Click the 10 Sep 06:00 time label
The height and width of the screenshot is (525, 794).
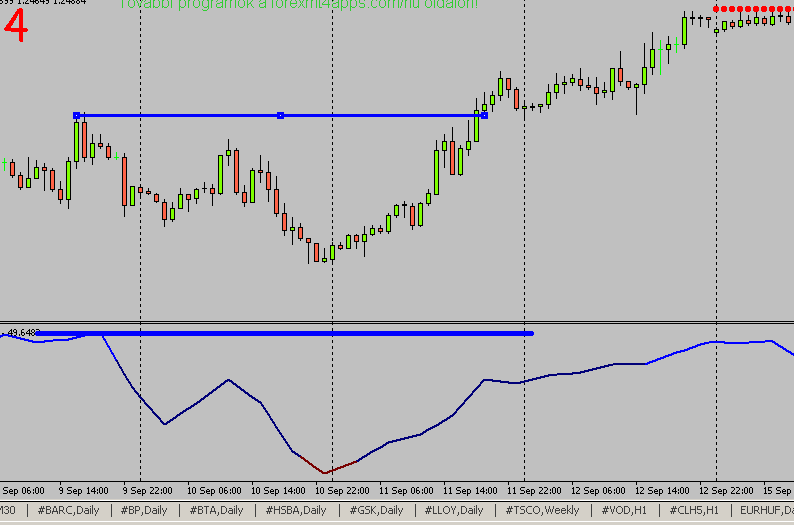pyautogui.click(x=214, y=491)
